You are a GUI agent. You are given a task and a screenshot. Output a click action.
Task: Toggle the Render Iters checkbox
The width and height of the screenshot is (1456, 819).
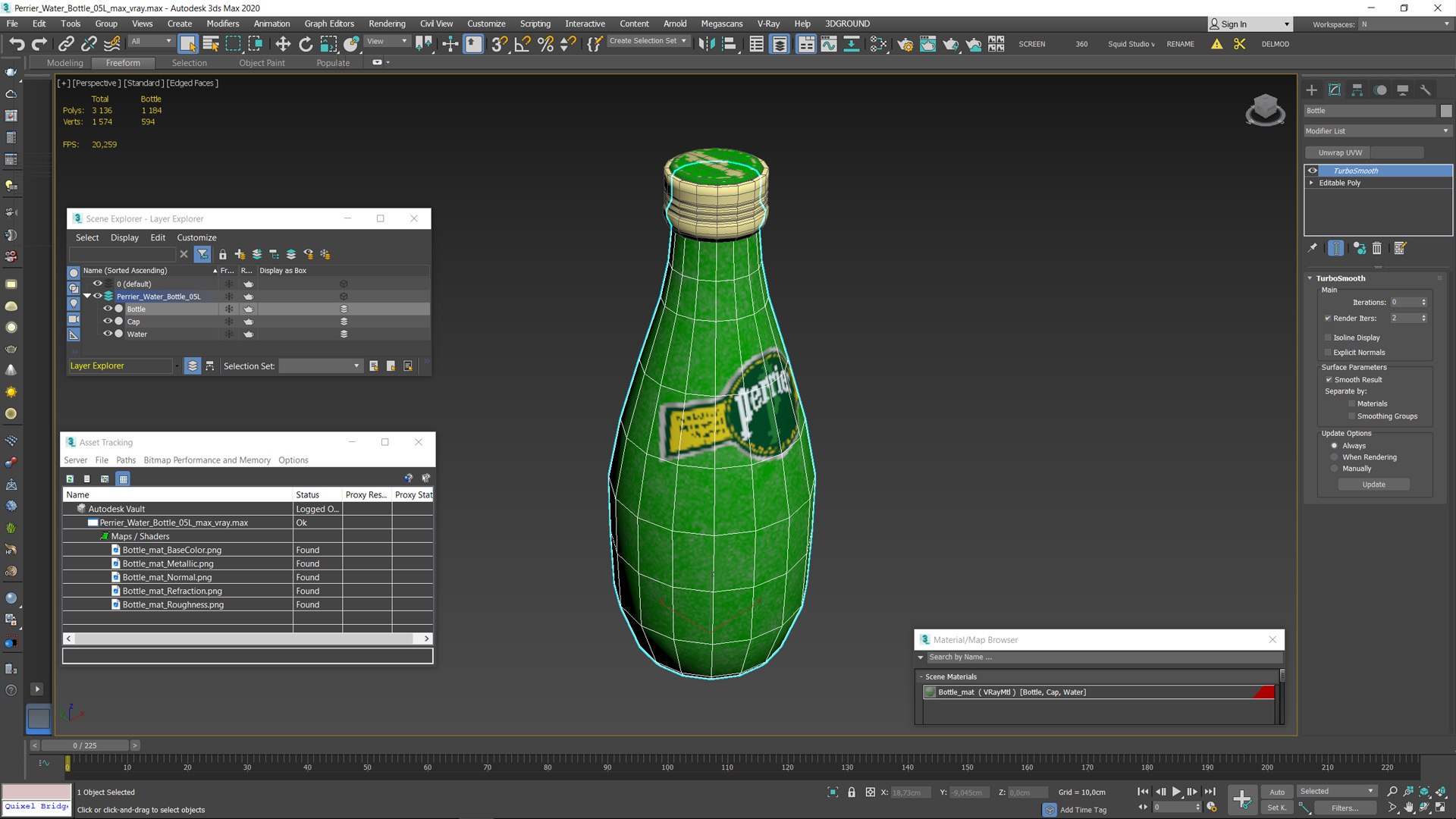tap(1328, 318)
